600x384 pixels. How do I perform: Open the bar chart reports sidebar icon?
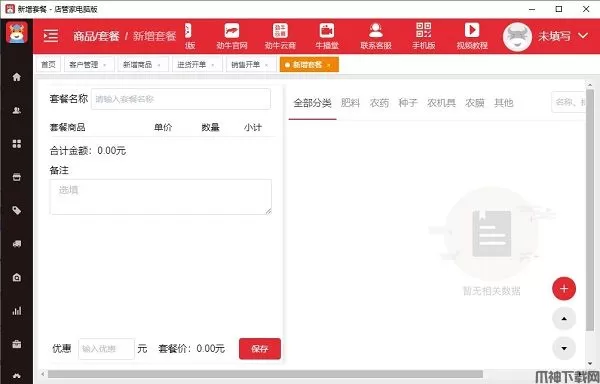(16, 311)
